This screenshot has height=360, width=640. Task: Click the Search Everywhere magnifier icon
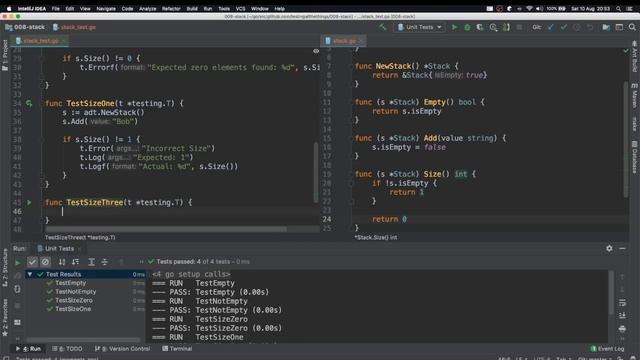[x=632, y=27]
